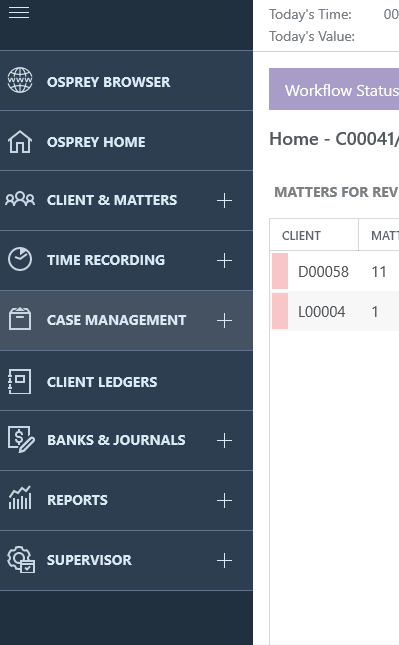Open the Case Management label
The image size is (399, 645).
coord(116,320)
